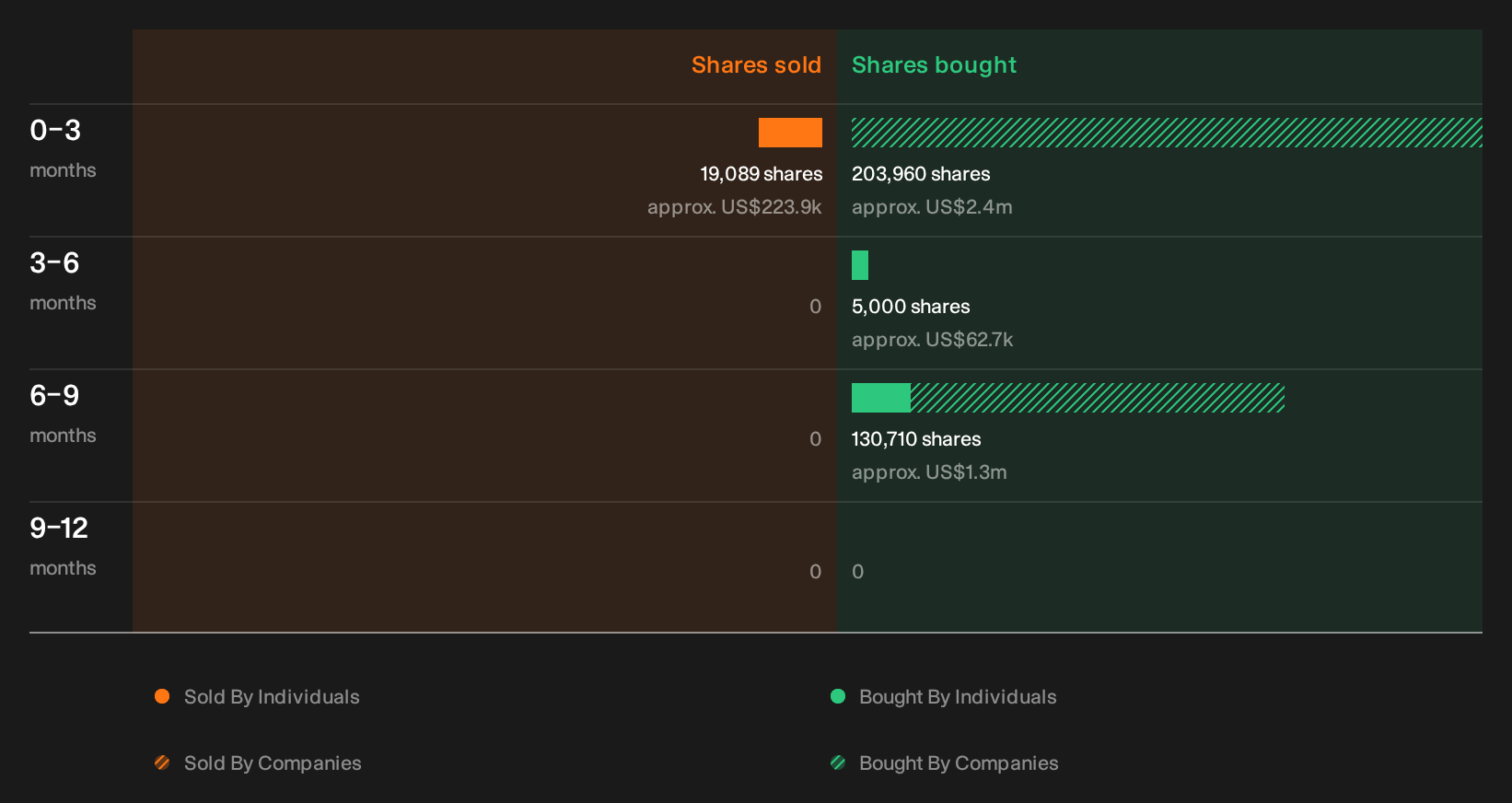Viewport: 1512px width, 803px height.
Task: Click the zero sold value in 6-9 months row
Action: pos(815,439)
